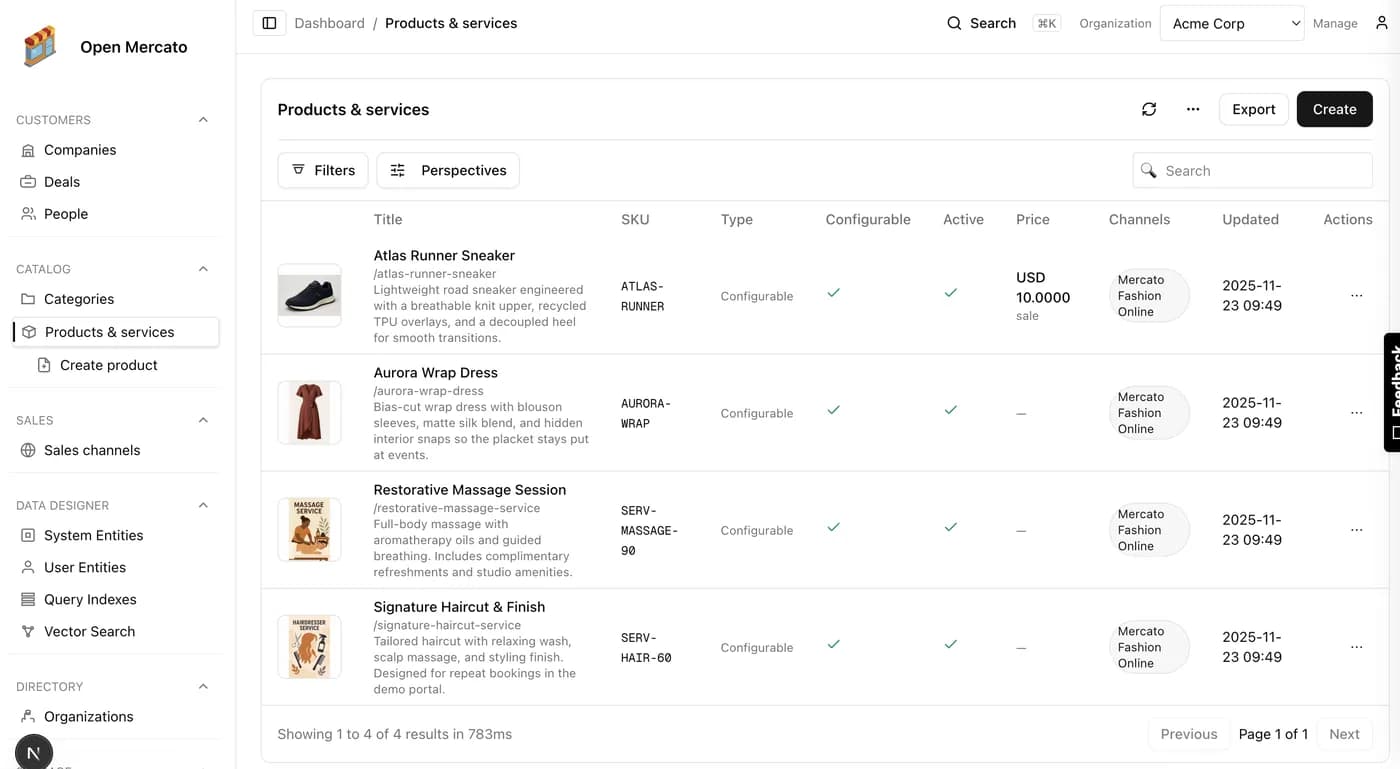Click the Export button

pyautogui.click(x=1253, y=109)
